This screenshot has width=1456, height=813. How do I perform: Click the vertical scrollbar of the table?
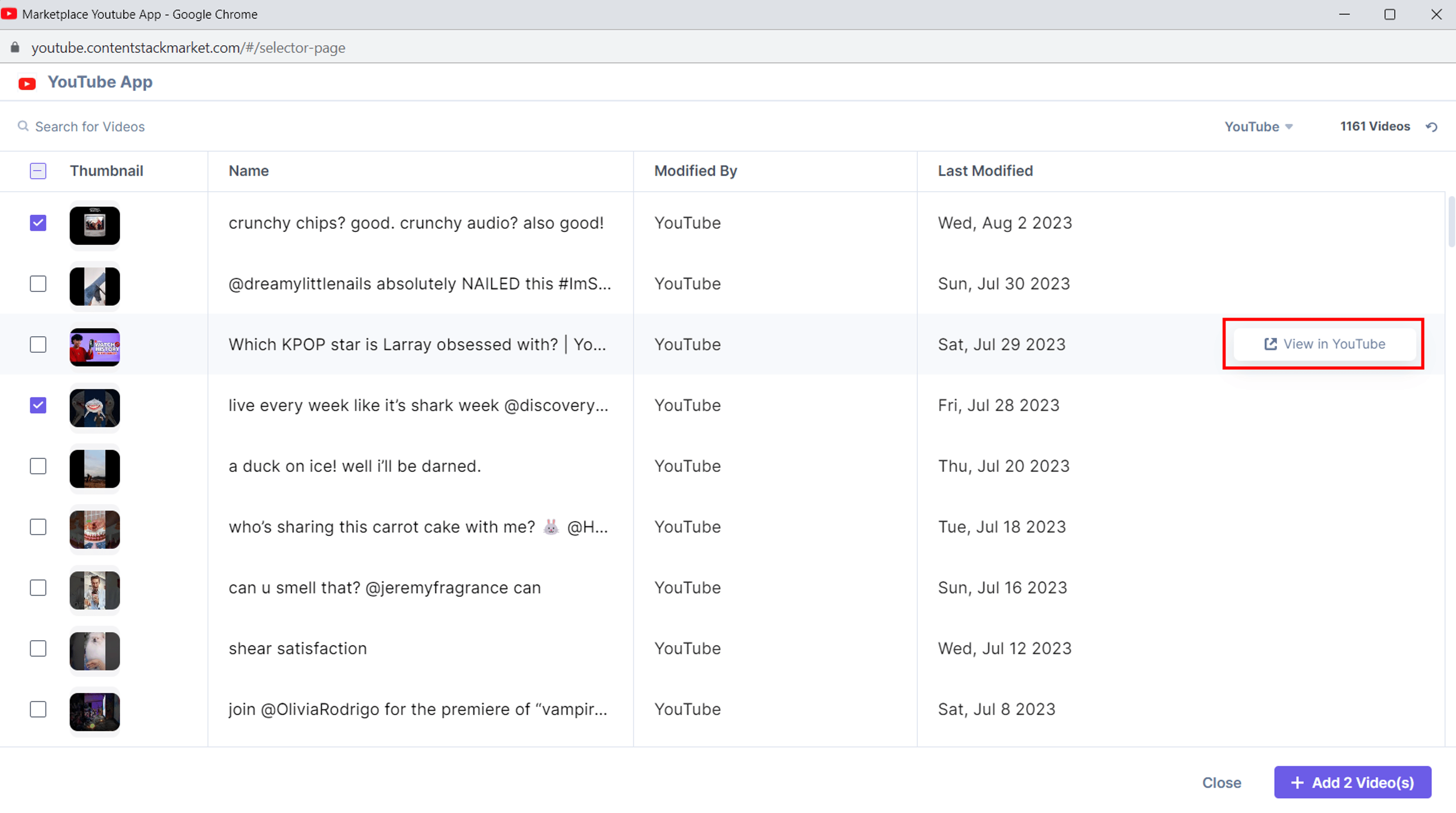(1451, 221)
